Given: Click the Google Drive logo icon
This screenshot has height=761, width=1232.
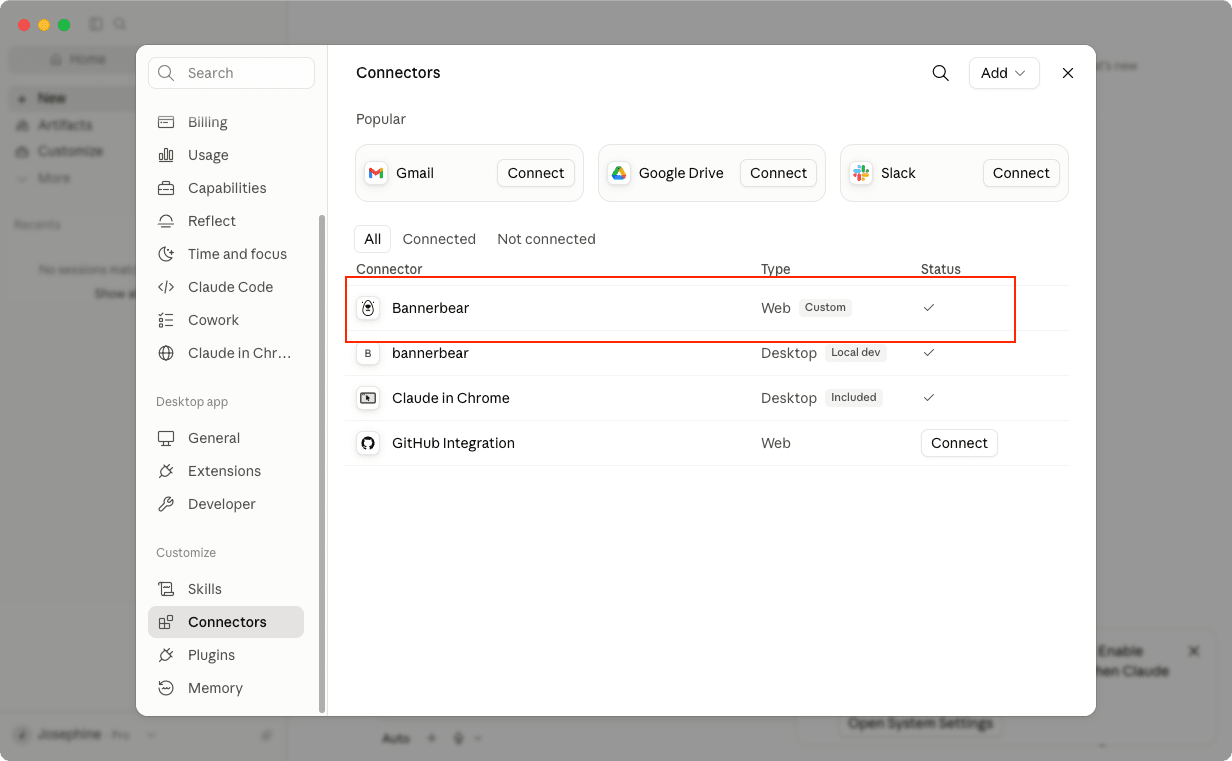Looking at the screenshot, I should coord(619,173).
